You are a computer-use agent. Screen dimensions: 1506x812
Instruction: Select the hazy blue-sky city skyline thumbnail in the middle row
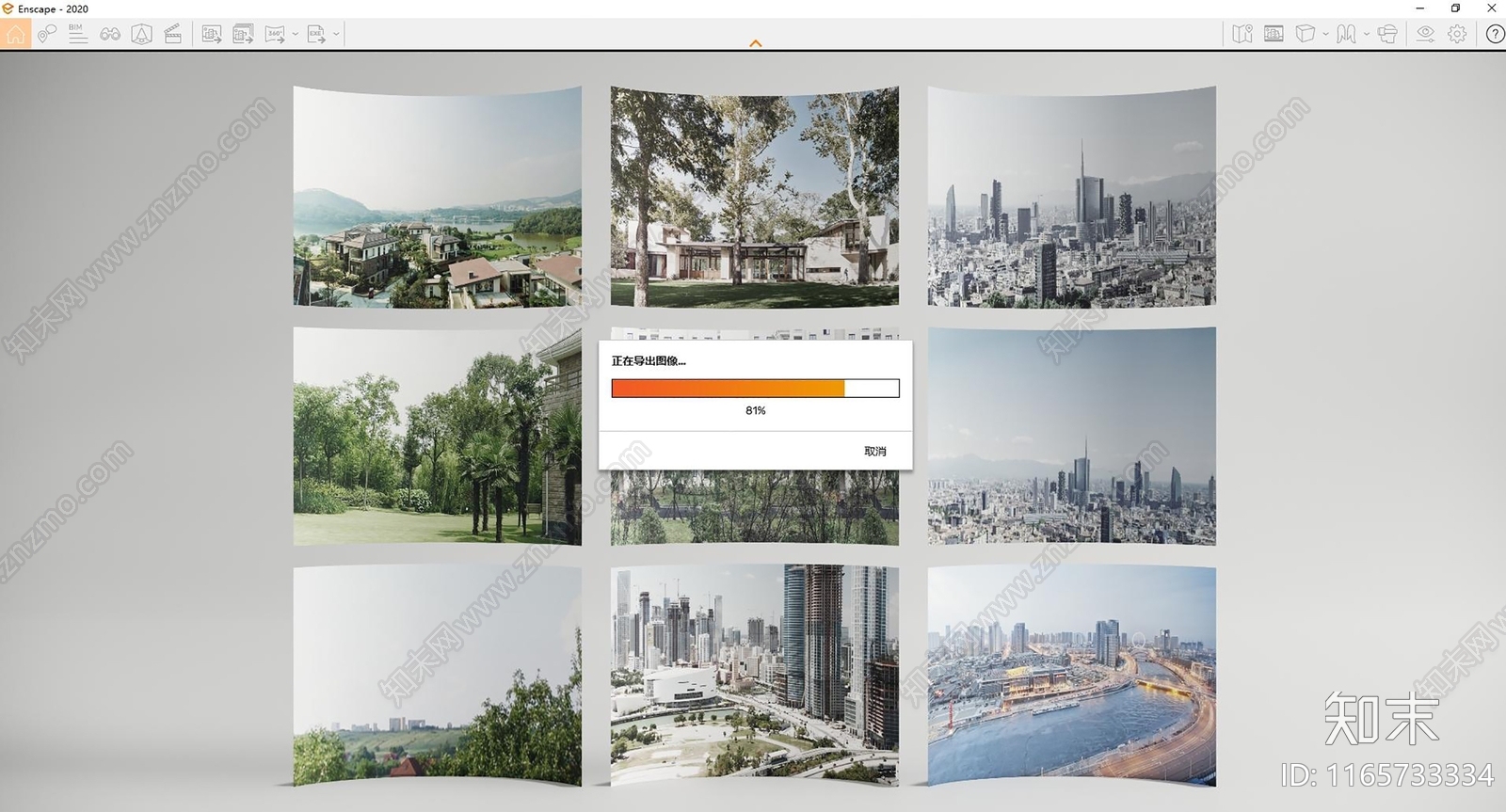pyautogui.click(x=1072, y=436)
